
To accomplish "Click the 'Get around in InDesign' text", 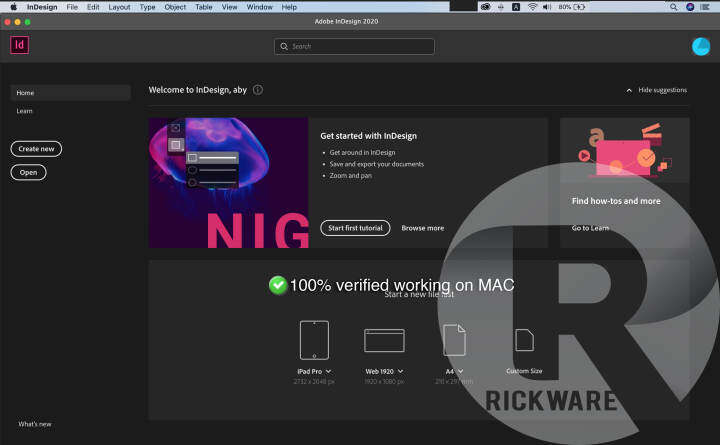I will [362, 152].
